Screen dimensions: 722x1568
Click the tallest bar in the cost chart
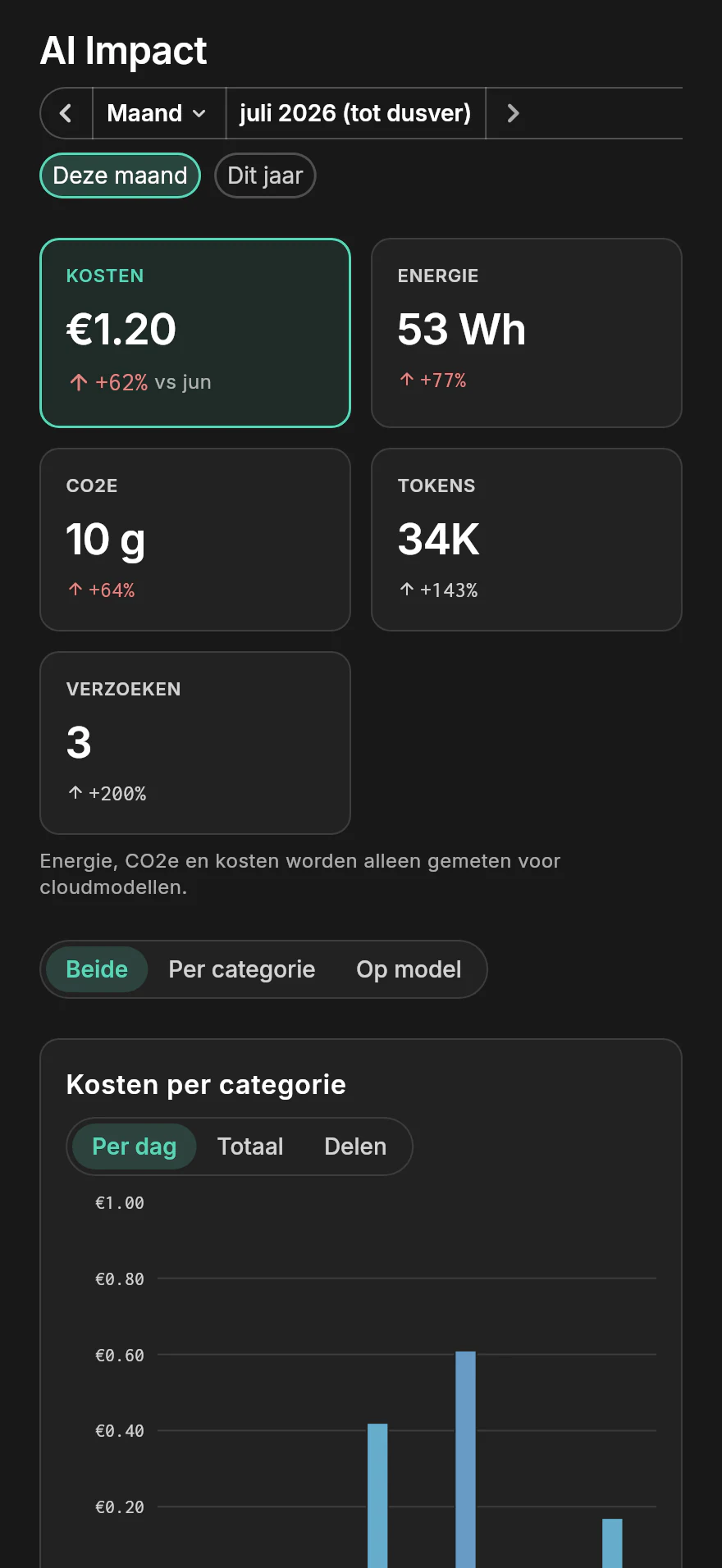click(x=465, y=1460)
